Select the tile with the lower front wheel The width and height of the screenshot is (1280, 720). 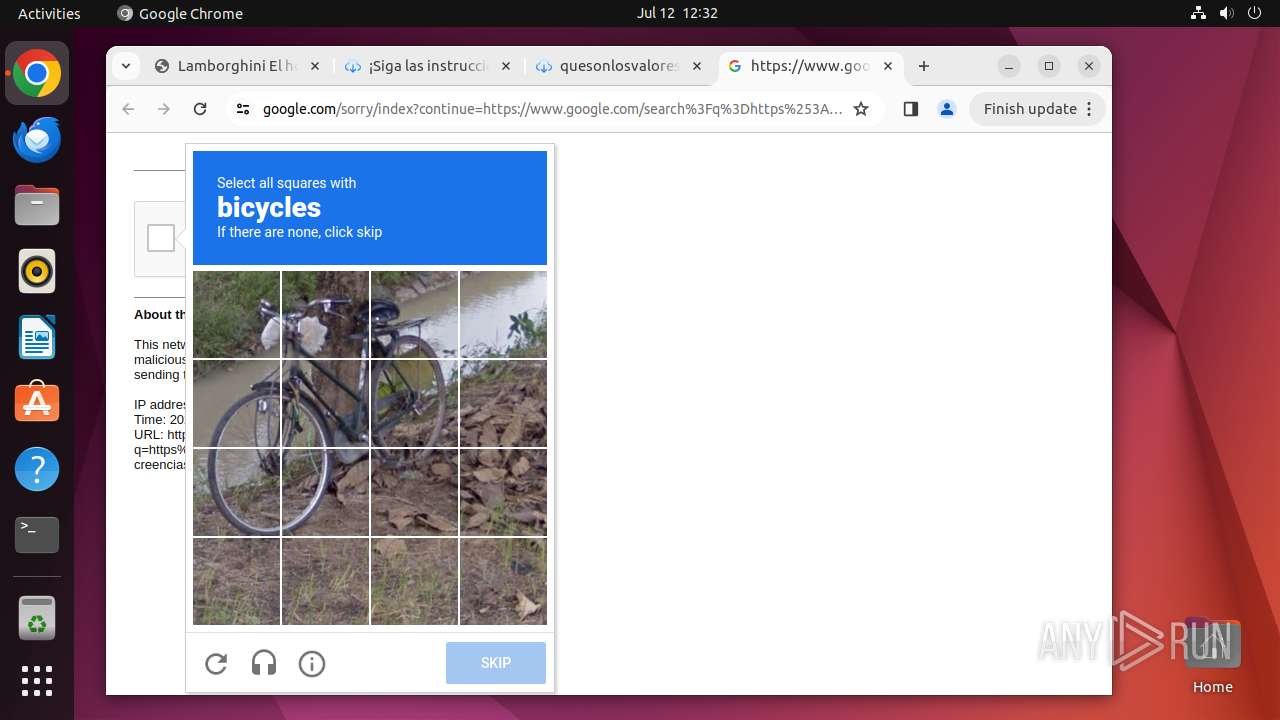(x=236, y=492)
